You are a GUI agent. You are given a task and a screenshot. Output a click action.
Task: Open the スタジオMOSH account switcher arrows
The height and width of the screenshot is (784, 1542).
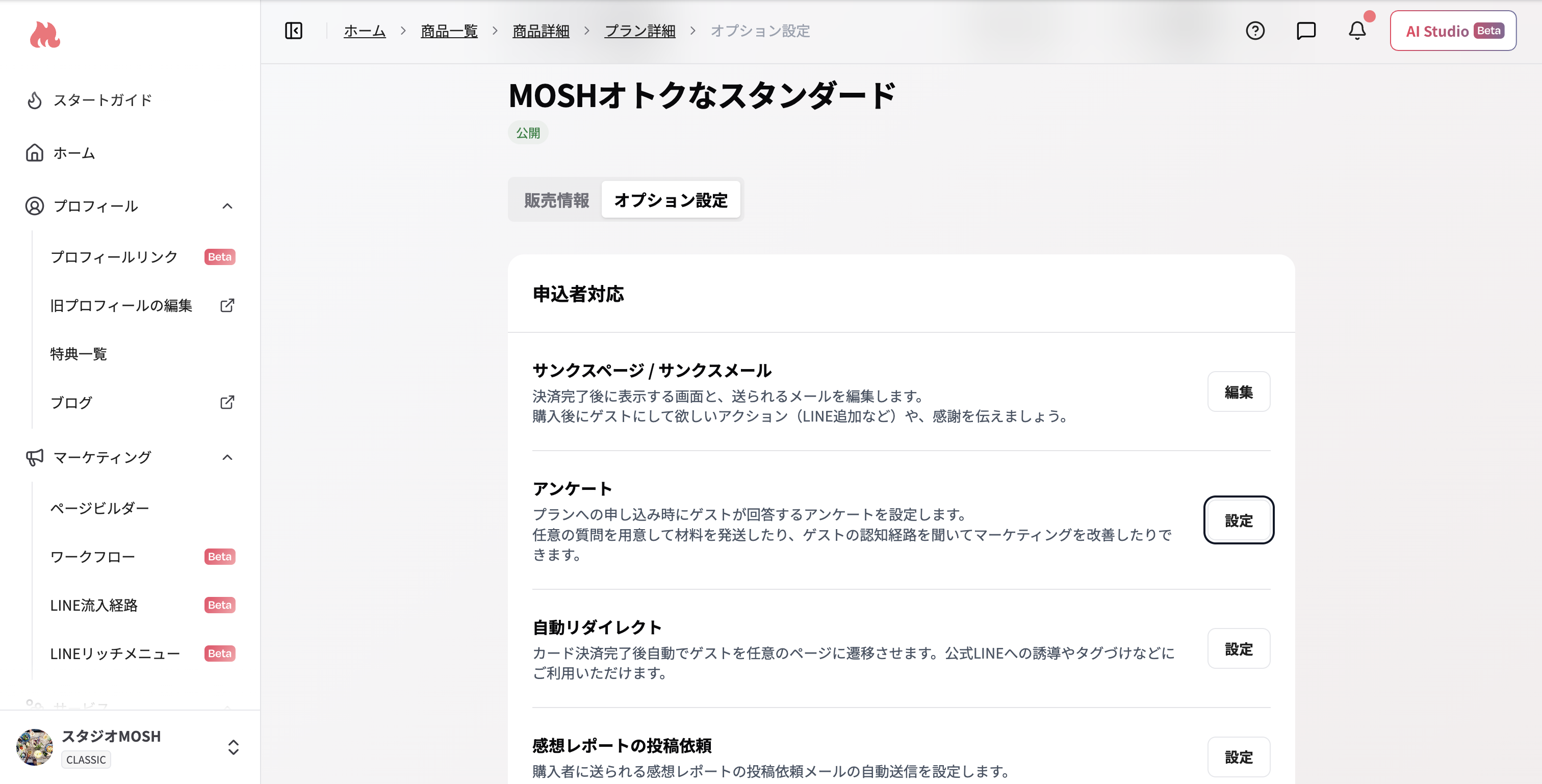[234, 747]
